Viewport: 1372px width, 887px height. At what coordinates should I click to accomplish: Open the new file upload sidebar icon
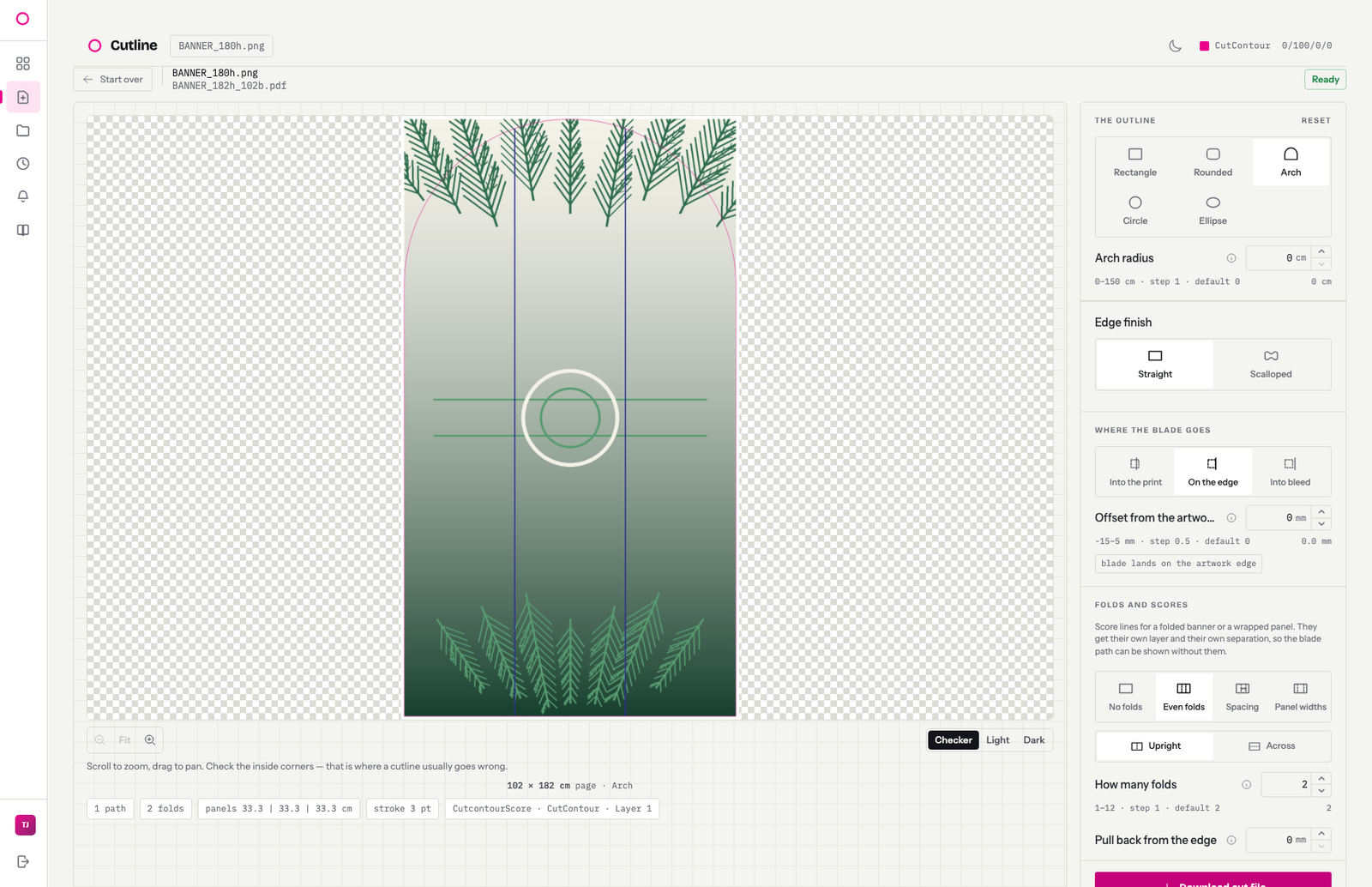point(23,98)
